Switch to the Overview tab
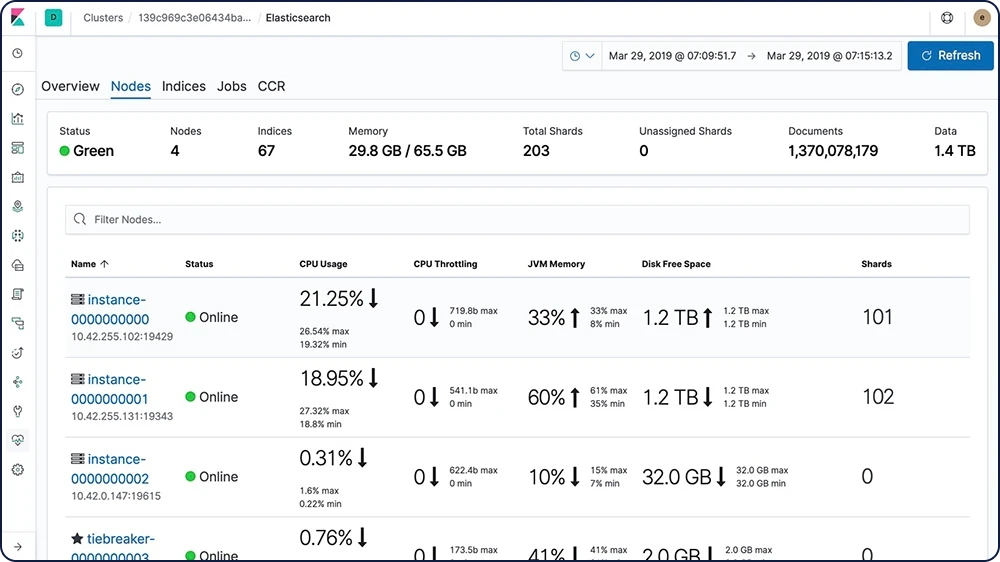The image size is (1000, 562). pos(70,86)
